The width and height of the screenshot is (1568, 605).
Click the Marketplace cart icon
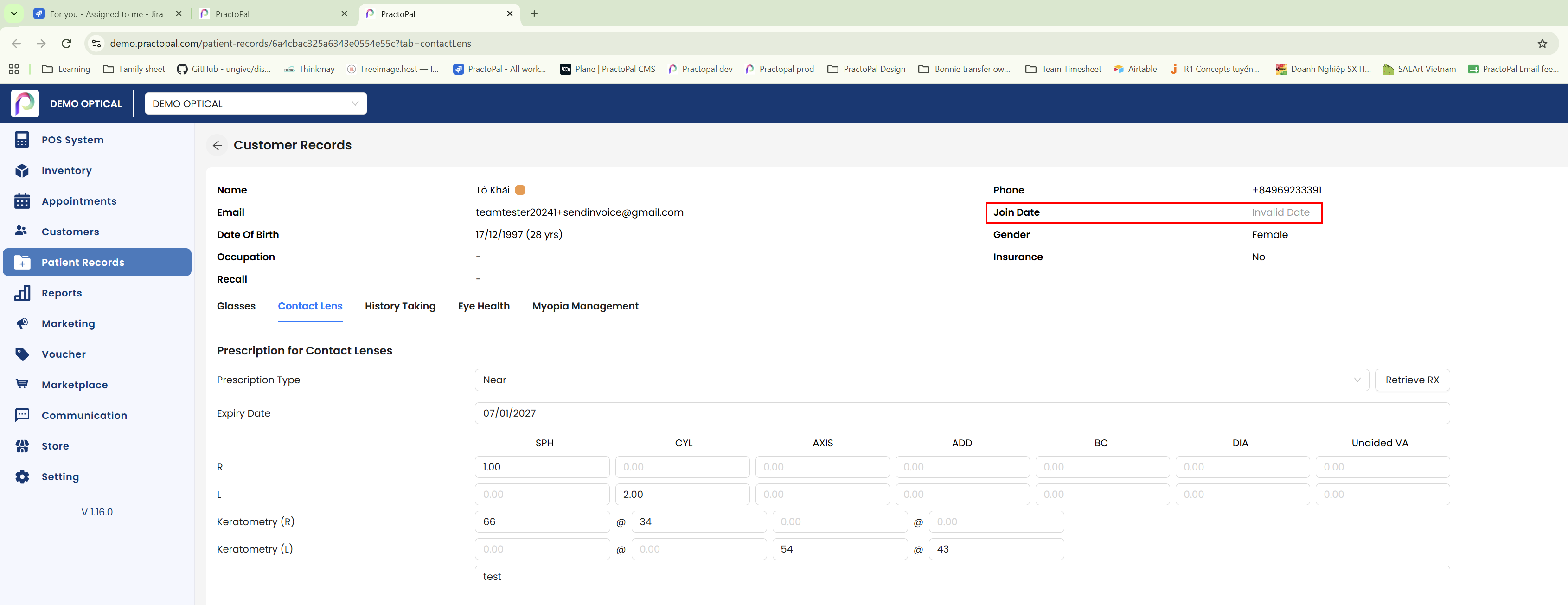click(22, 385)
